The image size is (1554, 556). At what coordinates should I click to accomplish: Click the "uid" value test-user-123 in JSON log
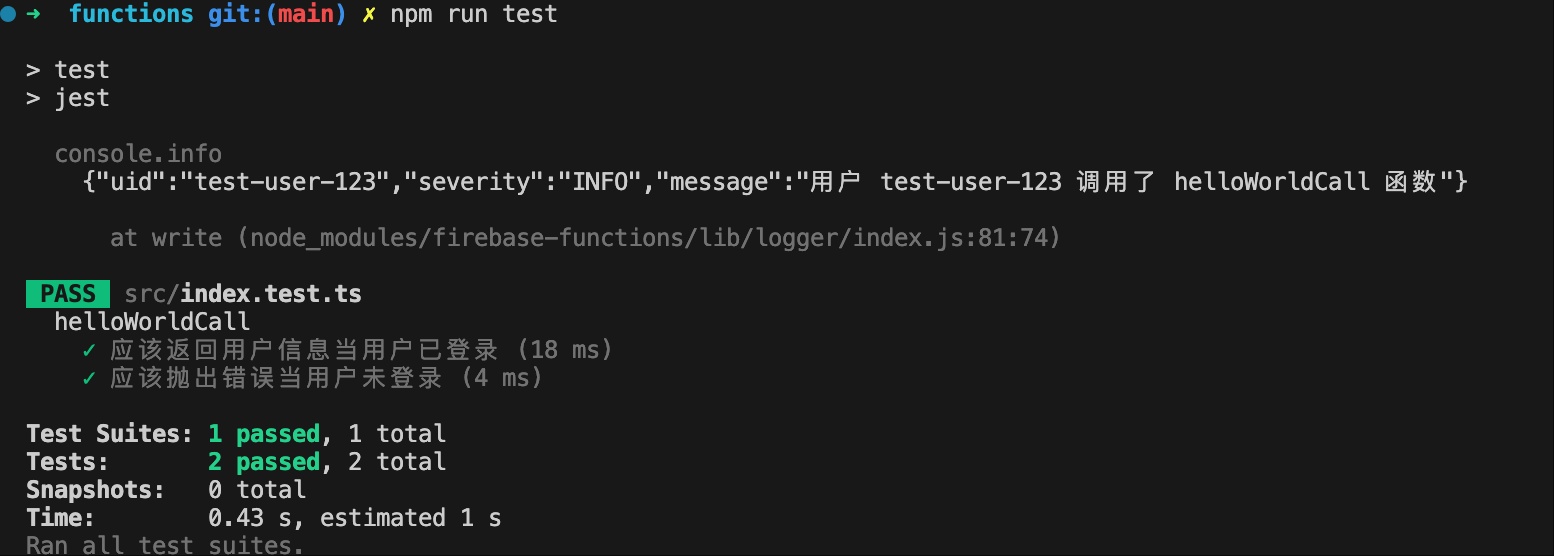(291, 182)
